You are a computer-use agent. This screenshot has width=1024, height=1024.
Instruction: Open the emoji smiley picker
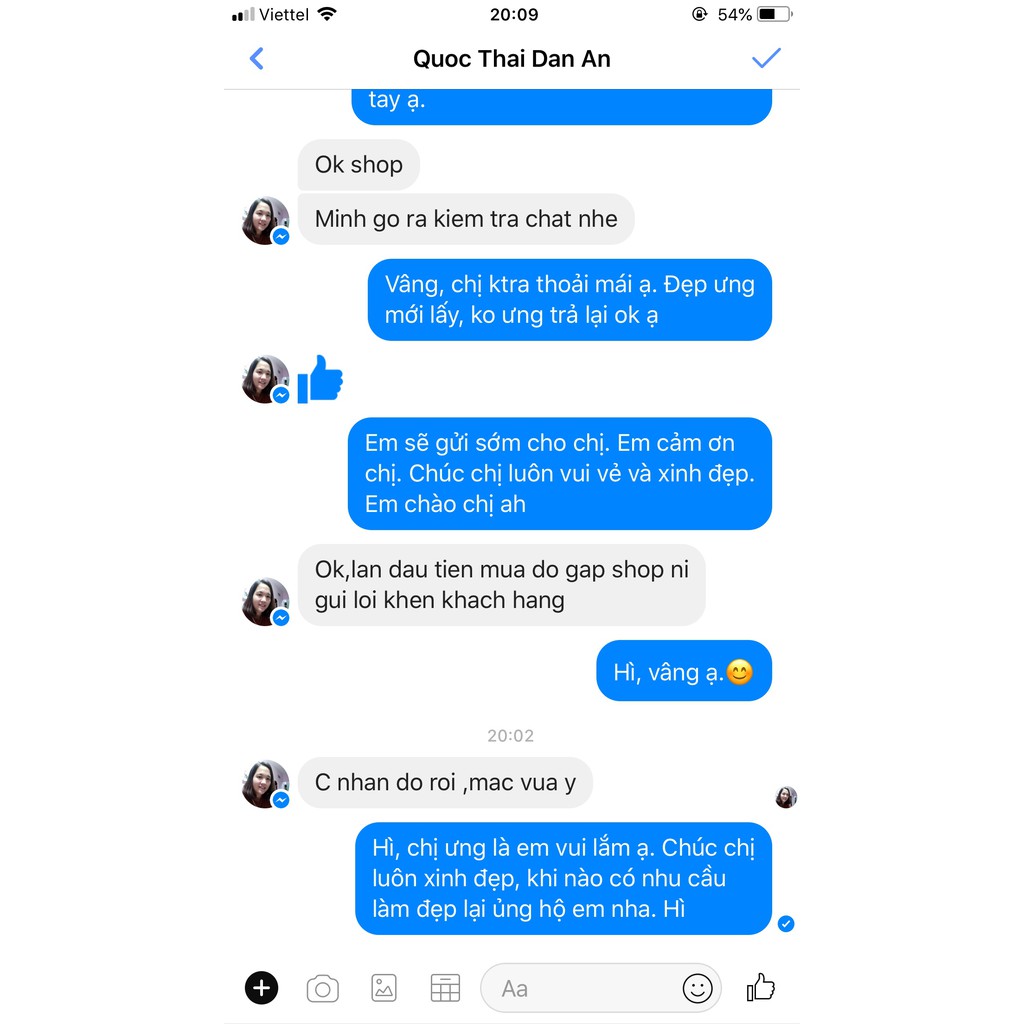click(697, 988)
